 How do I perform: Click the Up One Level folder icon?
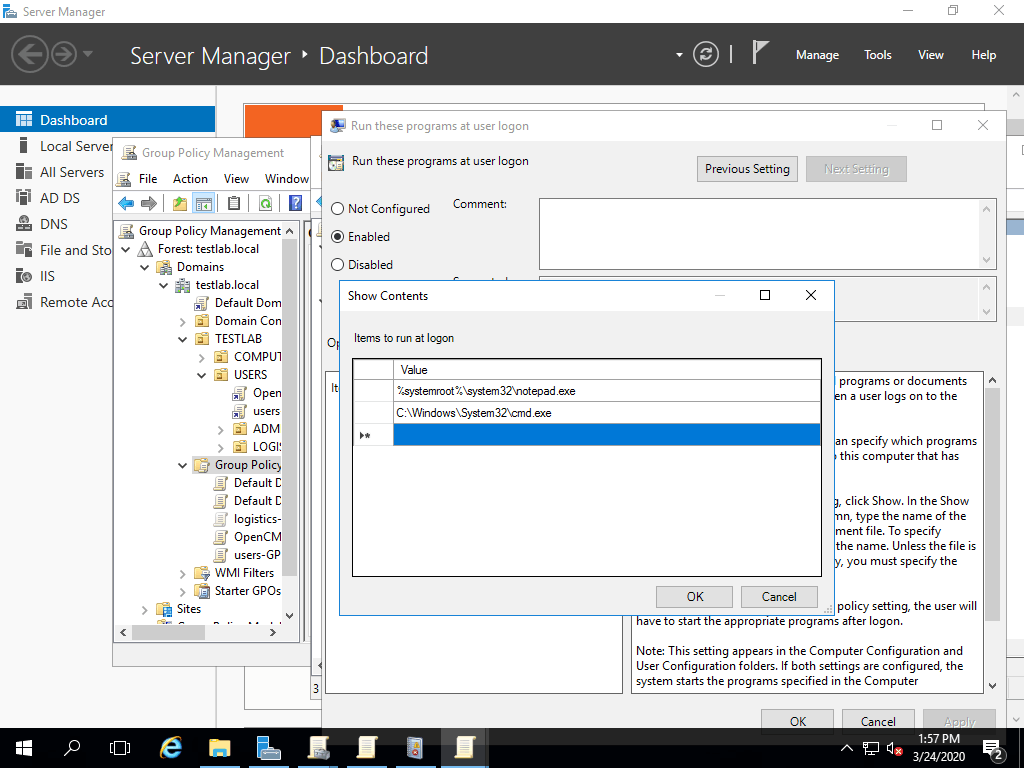tap(180, 203)
